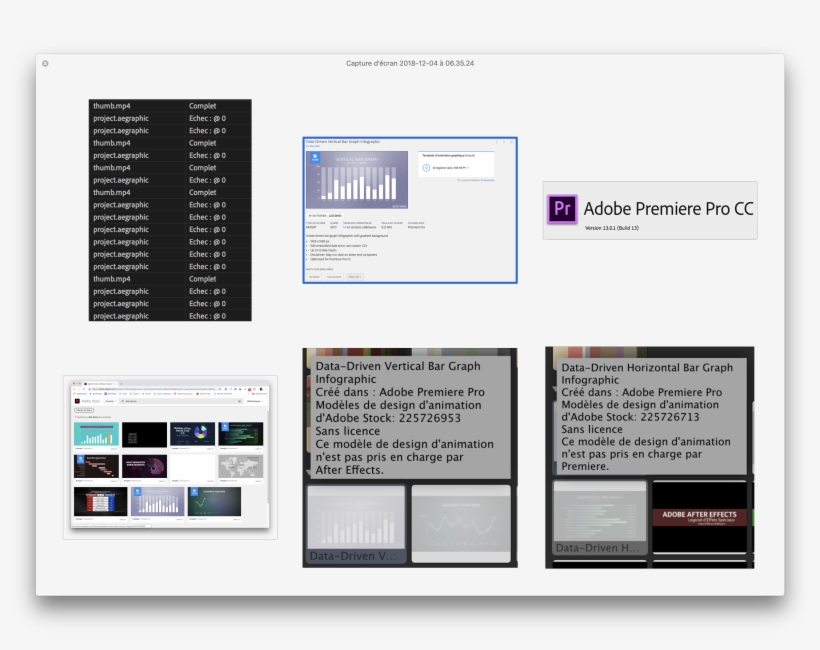This screenshot has width=820, height=650.
Task: Open the Horizontal Bar Graph tooltip screenshot
Action: tap(650, 458)
